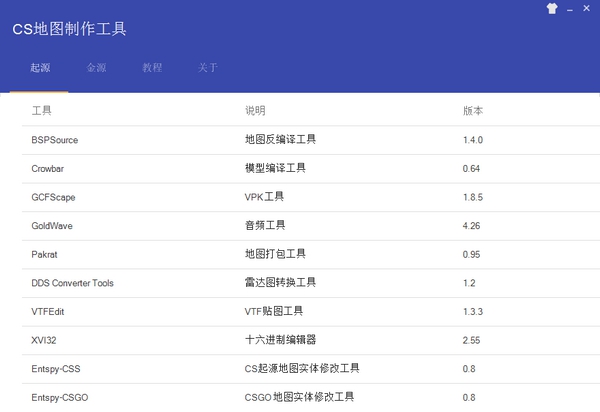The height and width of the screenshot is (412, 600).
Task: Open the skin (shirt) icon in title bar
Action: click(x=552, y=8)
